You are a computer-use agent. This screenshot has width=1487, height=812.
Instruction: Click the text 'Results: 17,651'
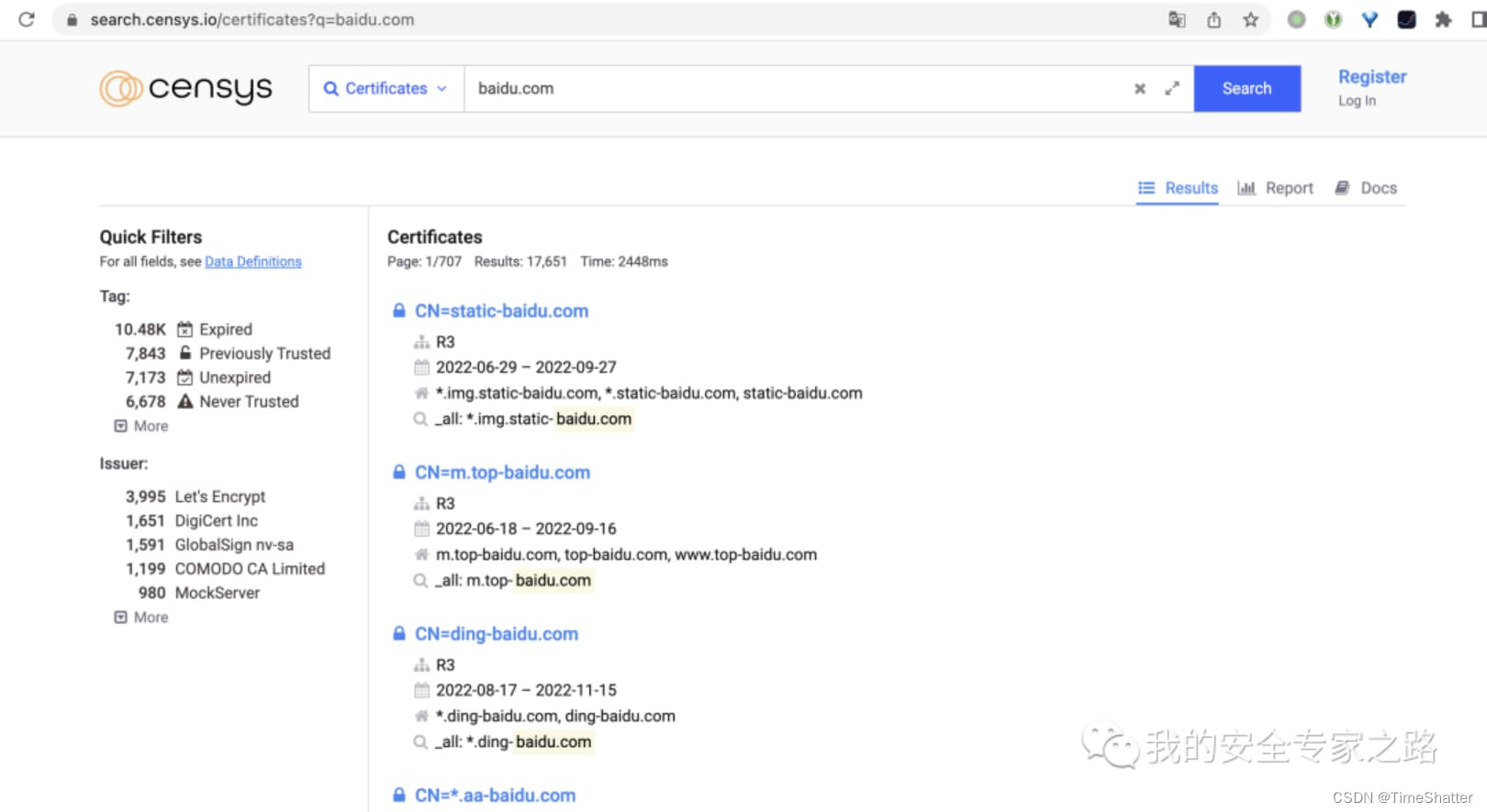[x=520, y=261]
